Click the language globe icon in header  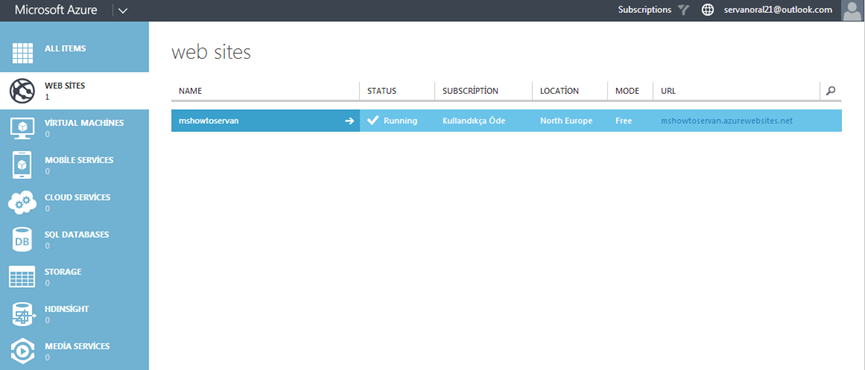click(x=707, y=10)
